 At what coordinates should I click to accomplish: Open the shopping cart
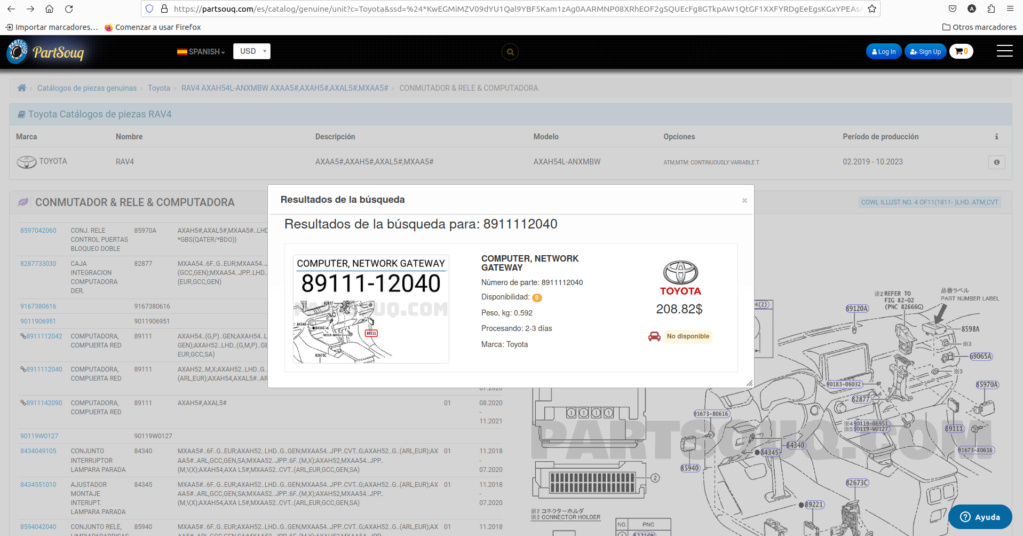[x=961, y=52]
